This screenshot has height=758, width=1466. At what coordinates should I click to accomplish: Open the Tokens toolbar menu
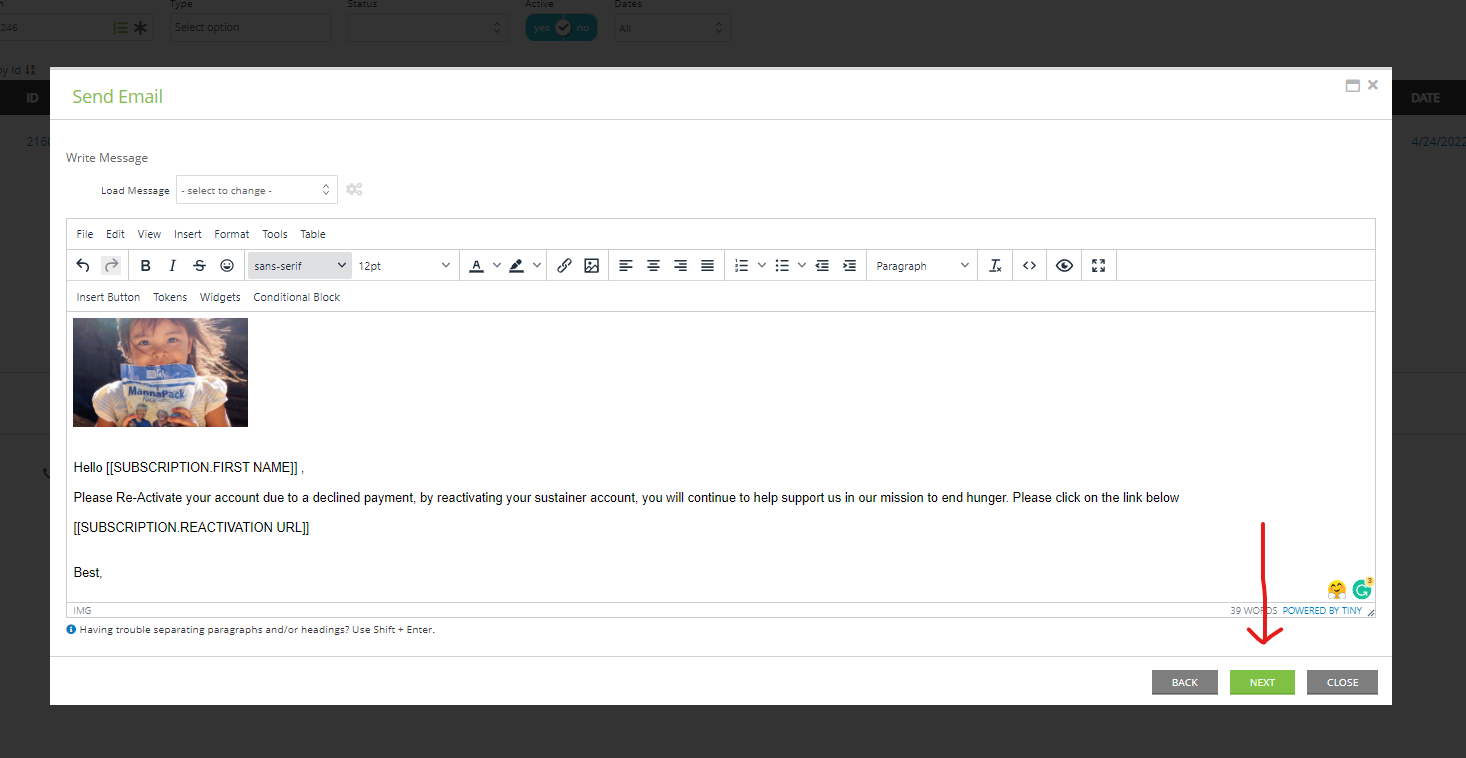[x=170, y=297]
